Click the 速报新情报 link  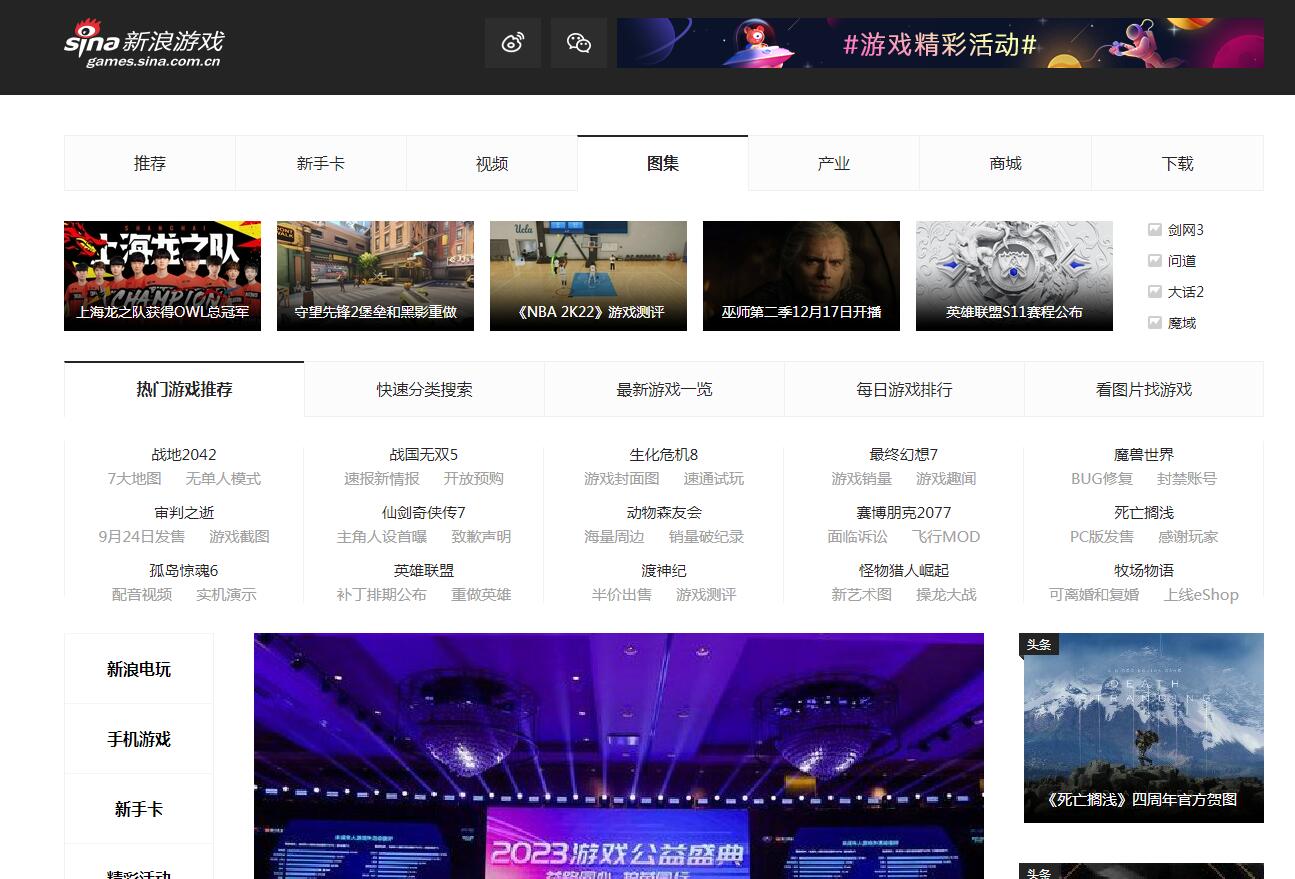(382, 479)
